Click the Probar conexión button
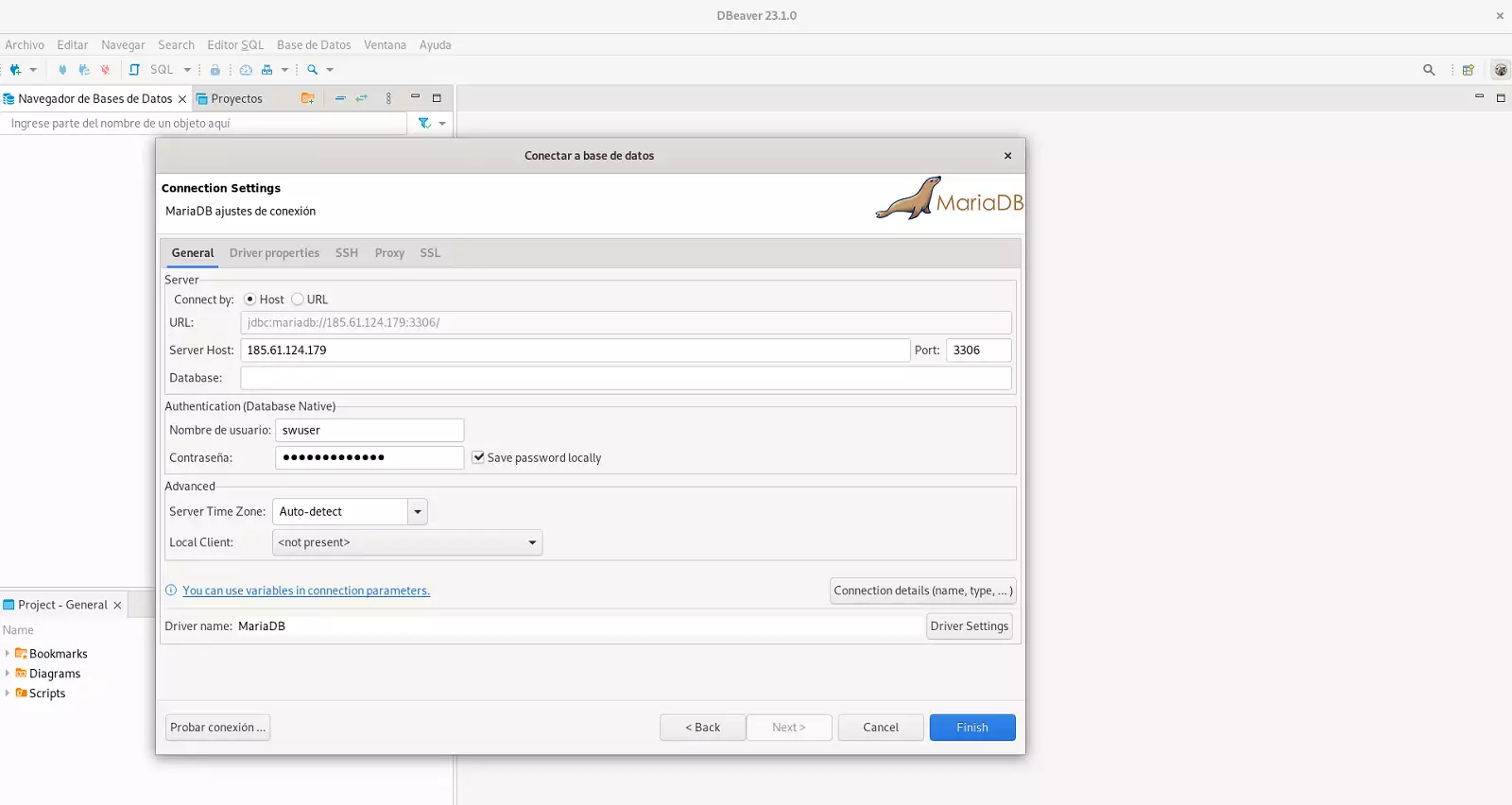 coord(217,728)
